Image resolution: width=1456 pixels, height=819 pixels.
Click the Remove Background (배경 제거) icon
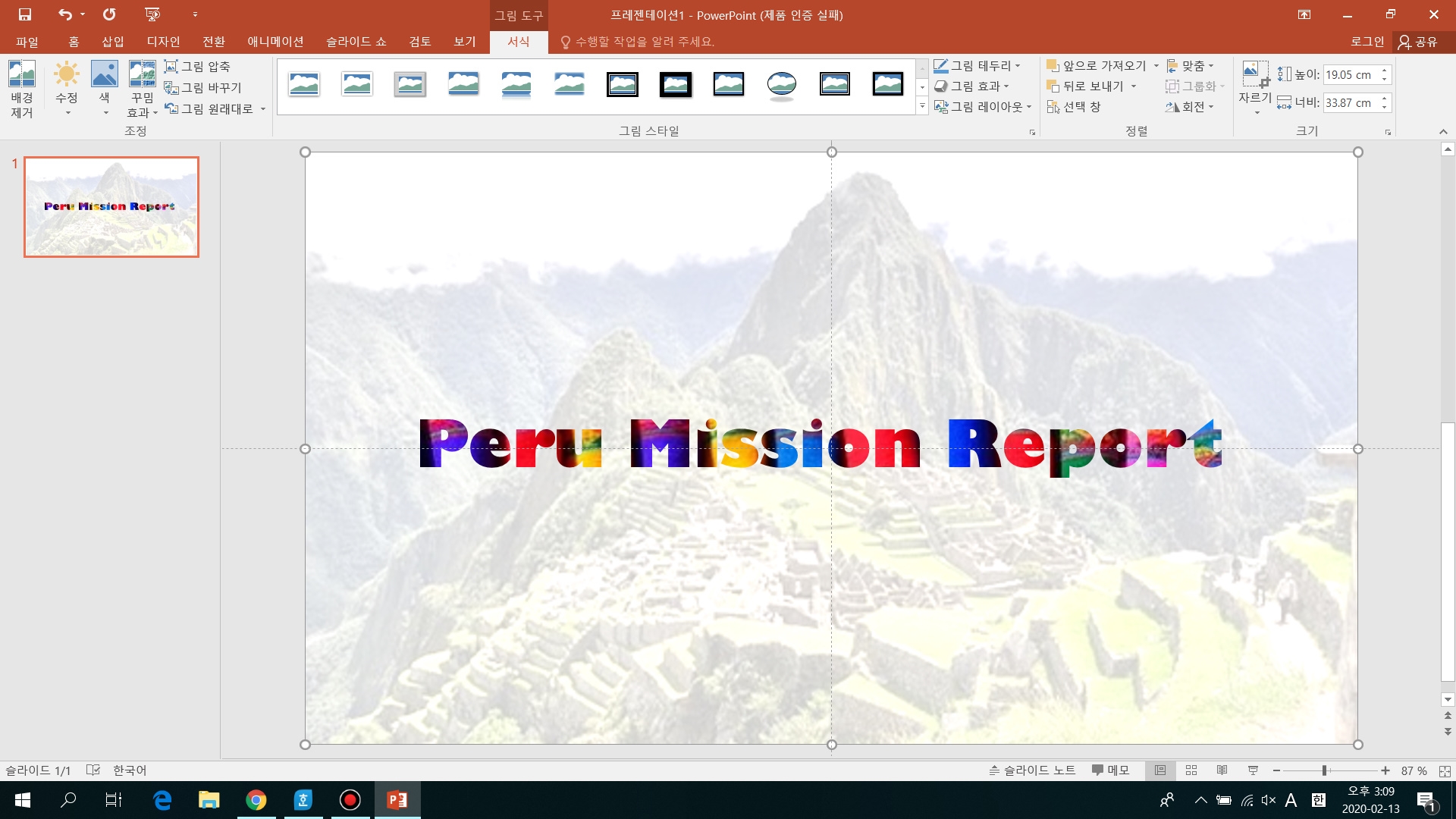tap(22, 75)
